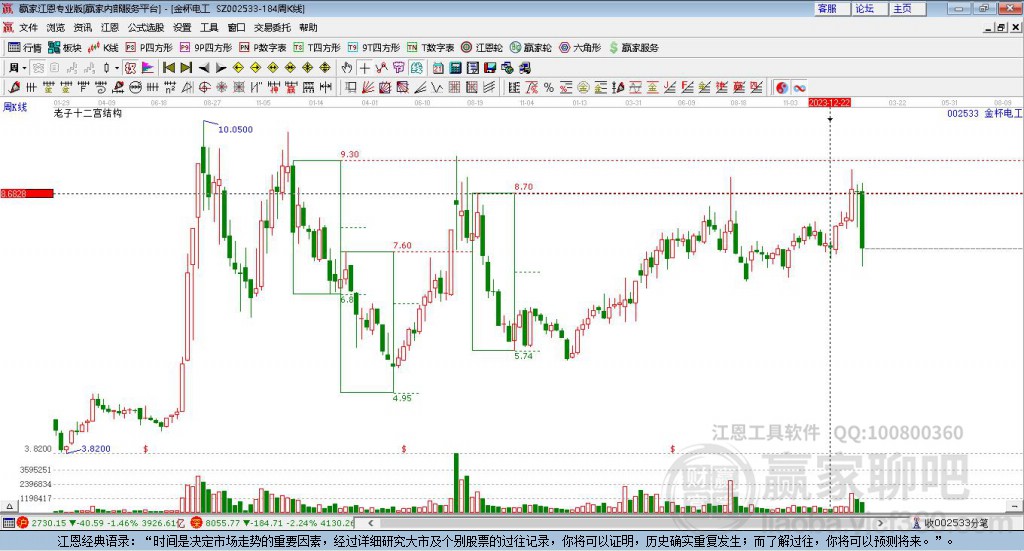Screen dimensions: 1024x551
Task: Toggle the red yin-yang icon
Action: (x=782, y=87)
